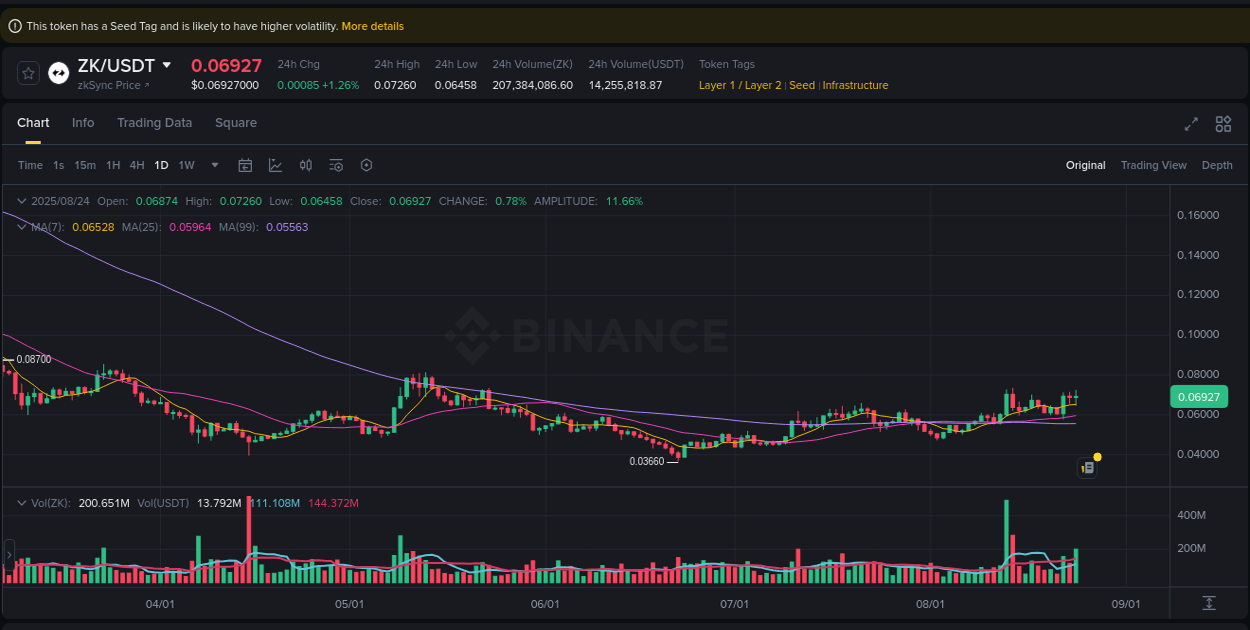The height and width of the screenshot is (630, 1250).
Task: Click the green current price label 0.06927
Action: [1198, 397]
